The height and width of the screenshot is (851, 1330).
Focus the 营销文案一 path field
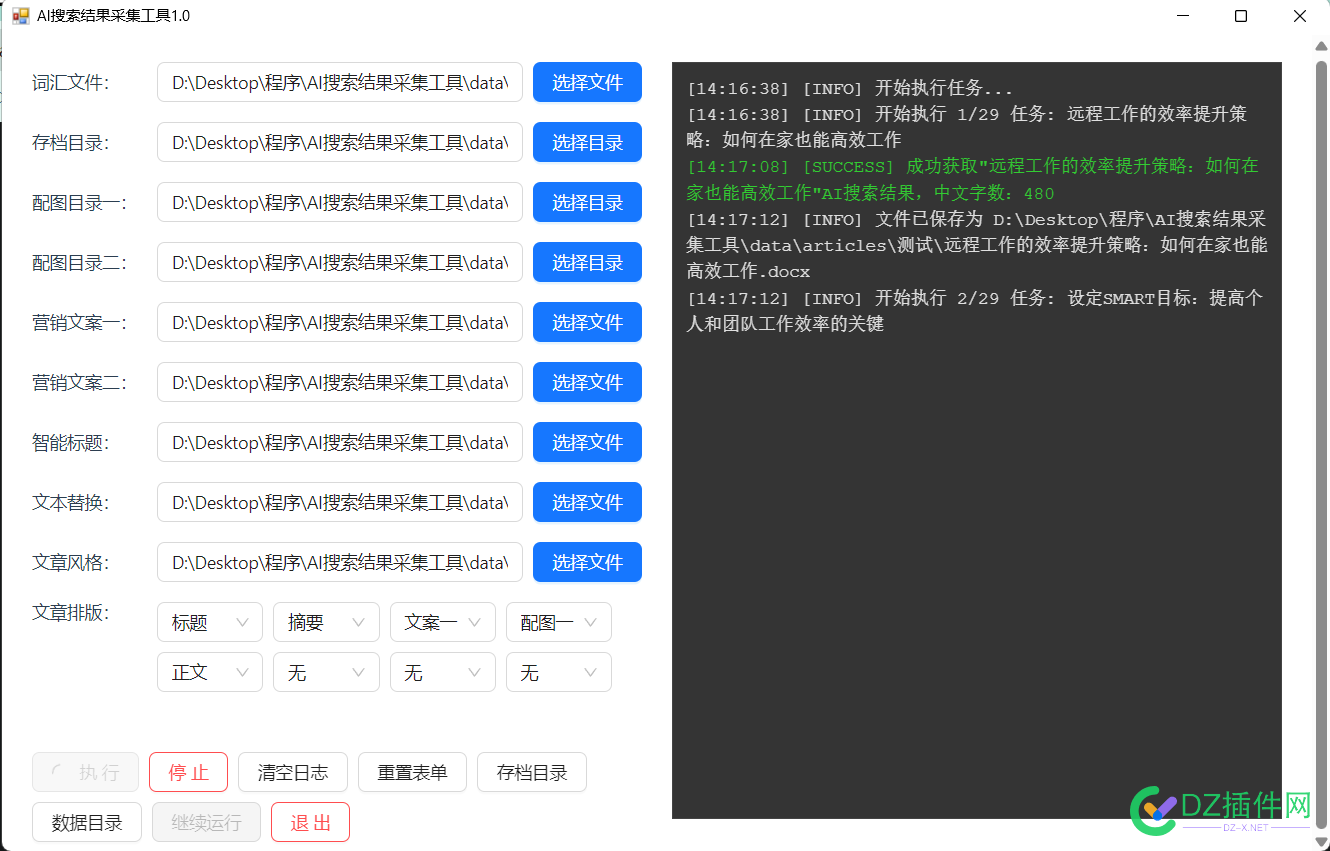(340, 322)
